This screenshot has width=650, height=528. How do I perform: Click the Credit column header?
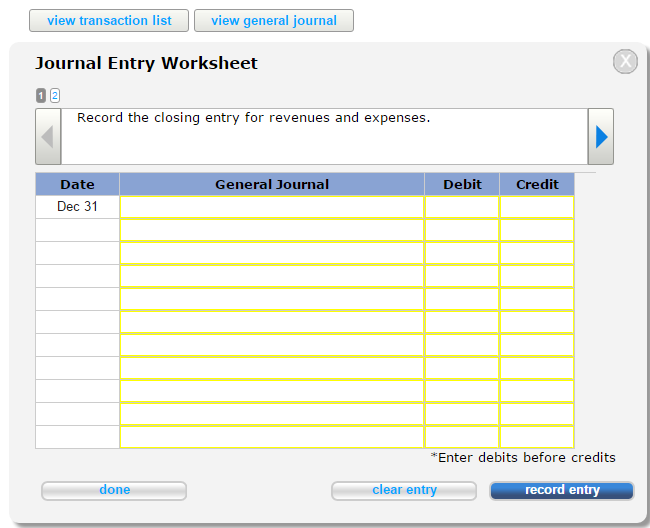click(537, 184)
